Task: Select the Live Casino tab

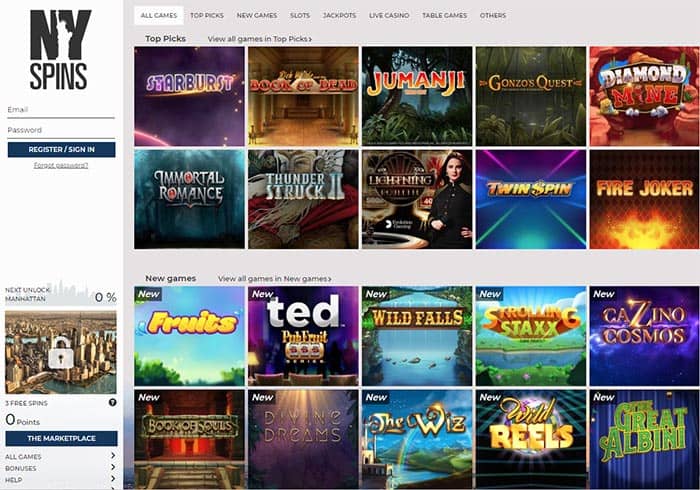Action: [x=389, y=15]
